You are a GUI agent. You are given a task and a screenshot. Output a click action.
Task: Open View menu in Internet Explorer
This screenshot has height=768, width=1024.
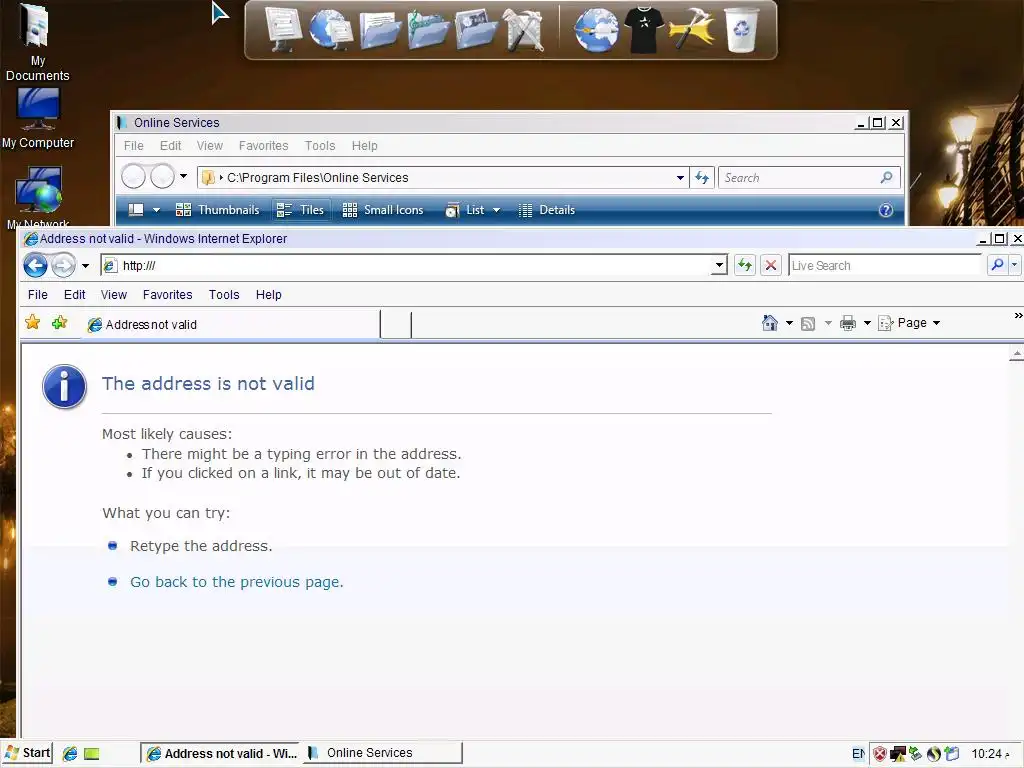click(114, 295)
